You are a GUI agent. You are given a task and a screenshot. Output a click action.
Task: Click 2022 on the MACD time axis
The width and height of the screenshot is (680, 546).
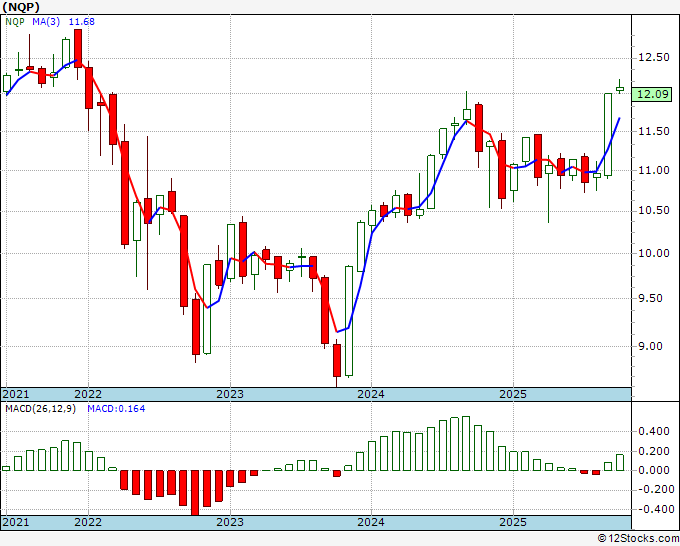pos(88,522)
